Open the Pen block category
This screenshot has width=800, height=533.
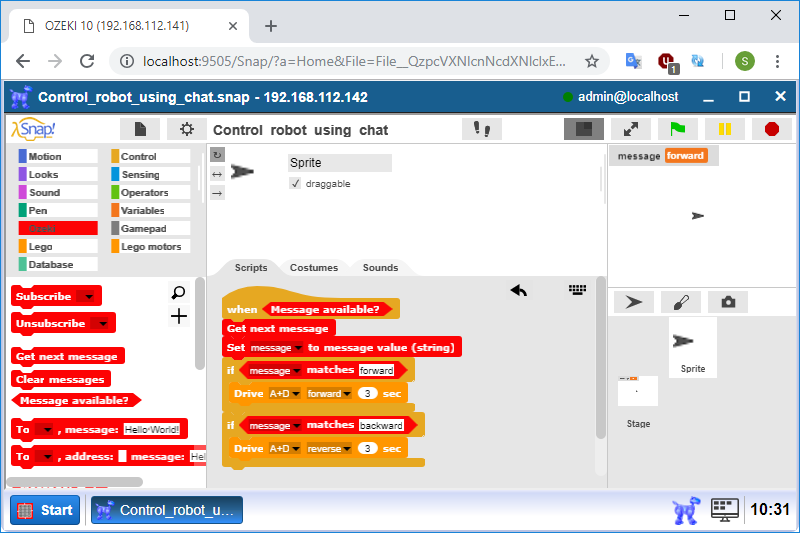pyautogui.click(x=58, y=210)
